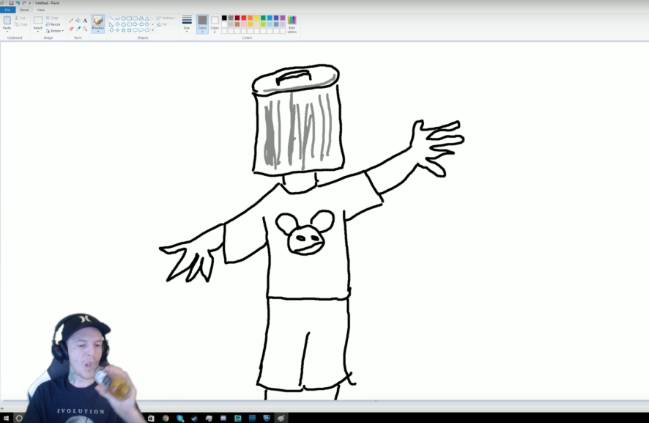Click the Brushes tool icon

coord(98,20)
